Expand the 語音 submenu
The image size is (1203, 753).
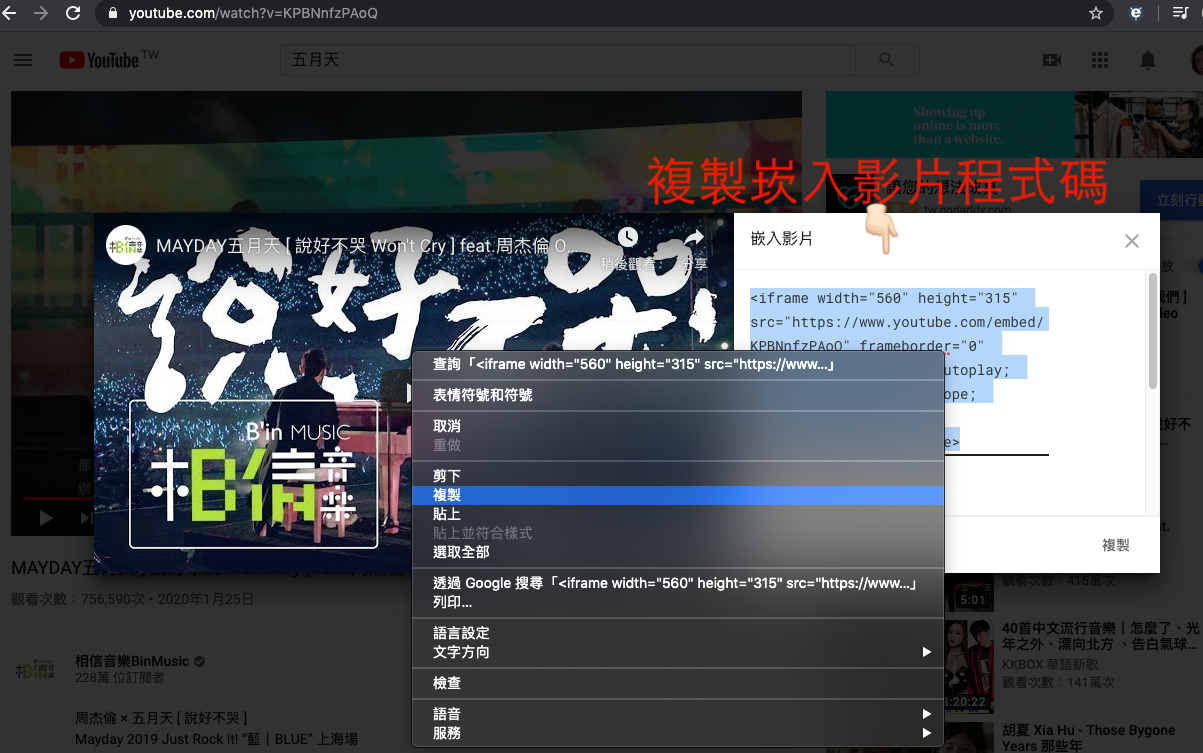pos(678,714)
